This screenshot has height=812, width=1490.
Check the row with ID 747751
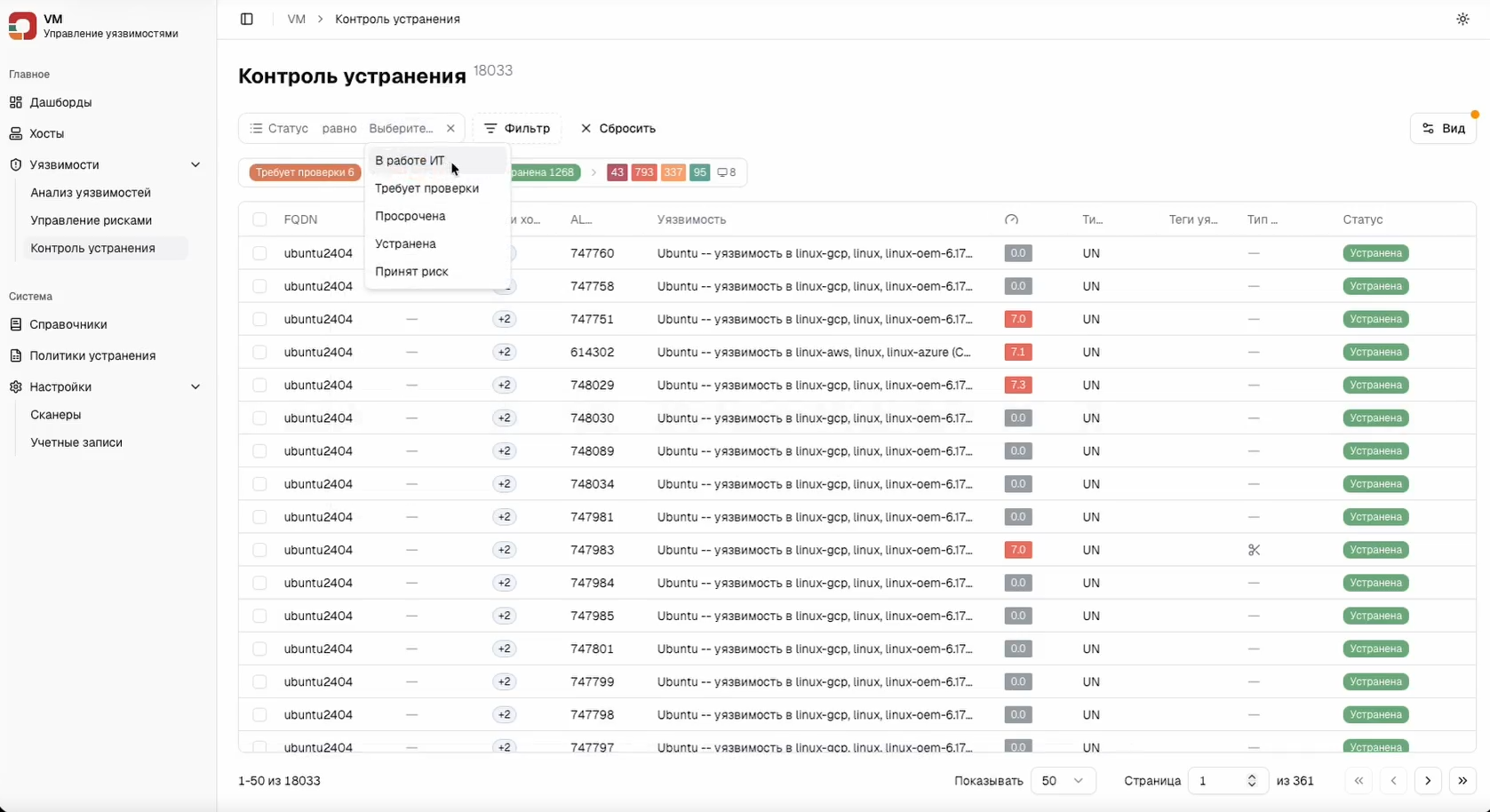[x=259, y=319]
